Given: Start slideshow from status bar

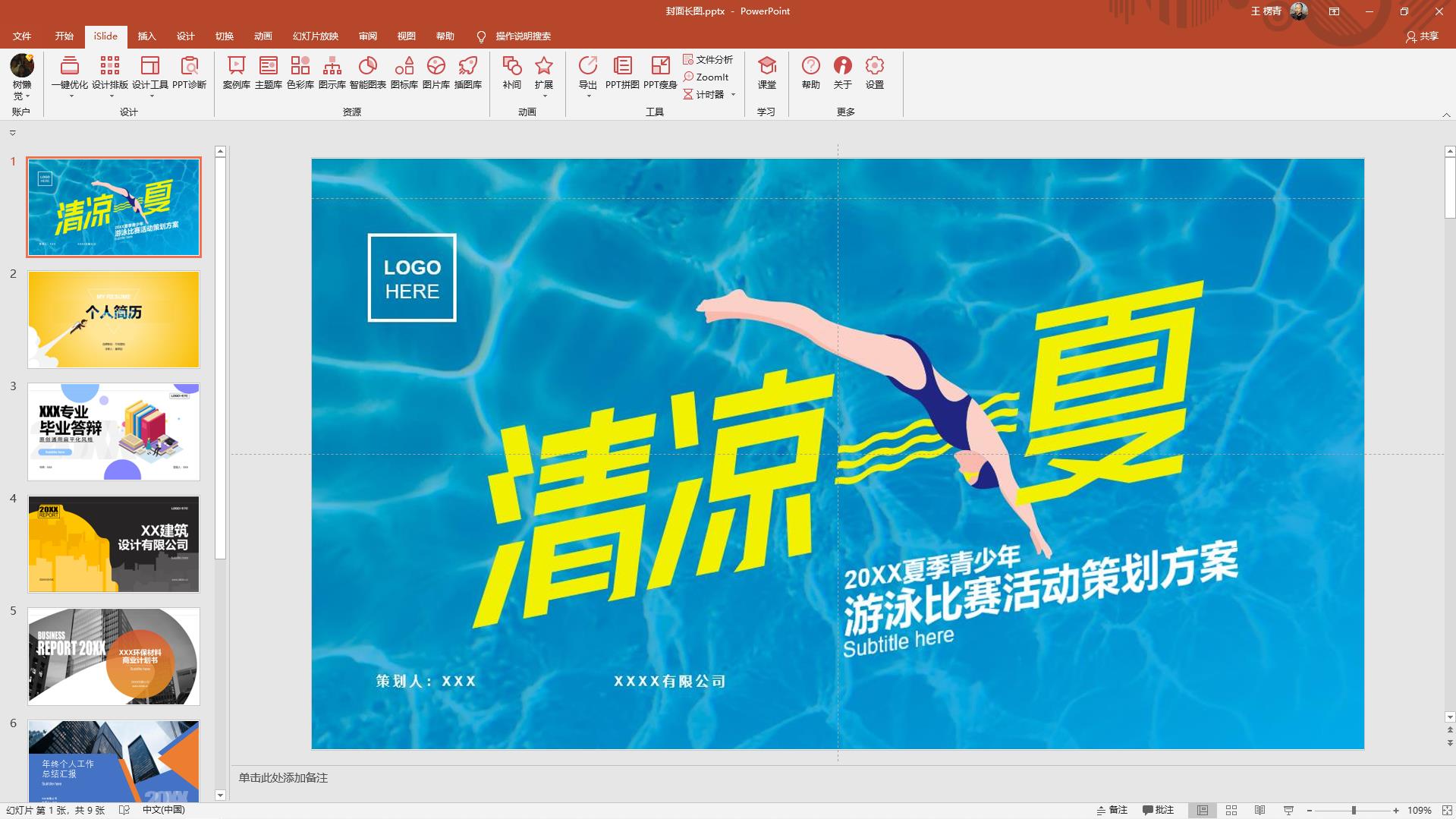Looking at the screenshot, I should [x=1288, y=810].
